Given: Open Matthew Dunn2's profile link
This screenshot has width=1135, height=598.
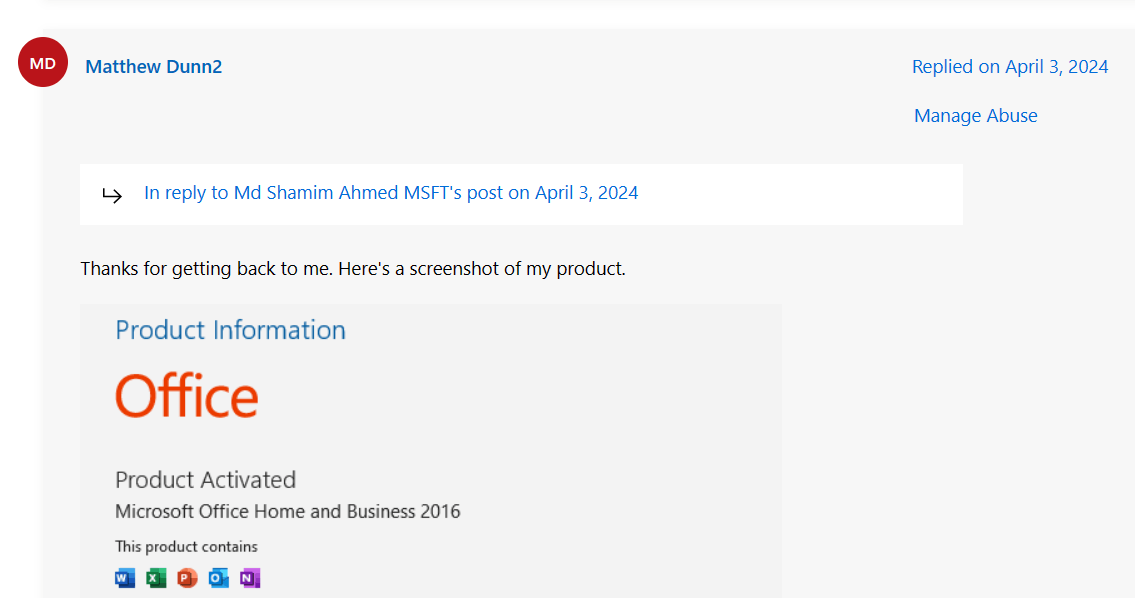Looking at the screenshot, I should click(x=154, y=67).
